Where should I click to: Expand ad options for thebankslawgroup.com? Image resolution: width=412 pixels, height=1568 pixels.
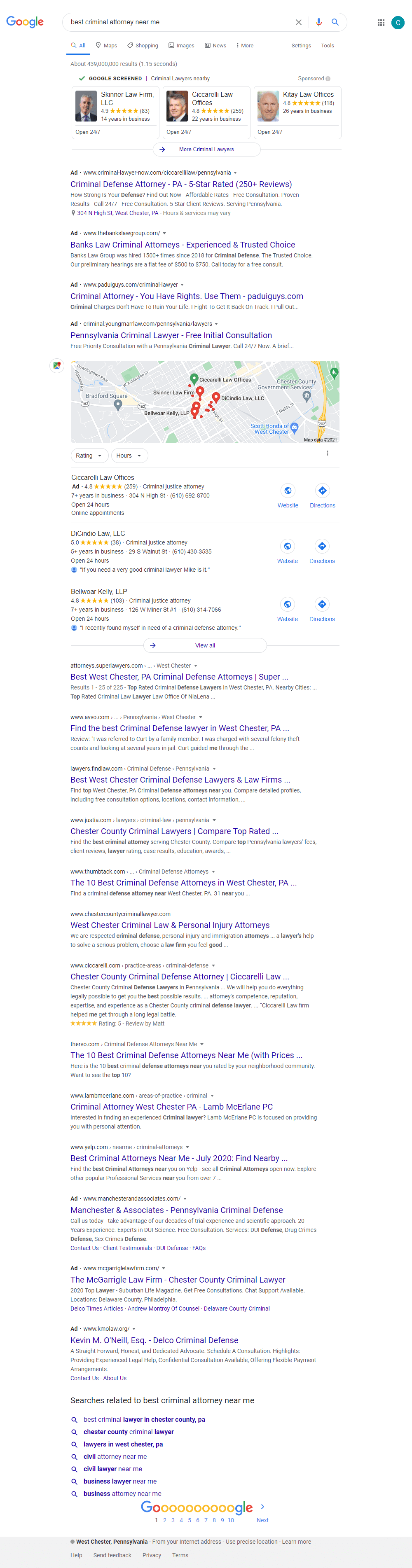tap(164, 233)
